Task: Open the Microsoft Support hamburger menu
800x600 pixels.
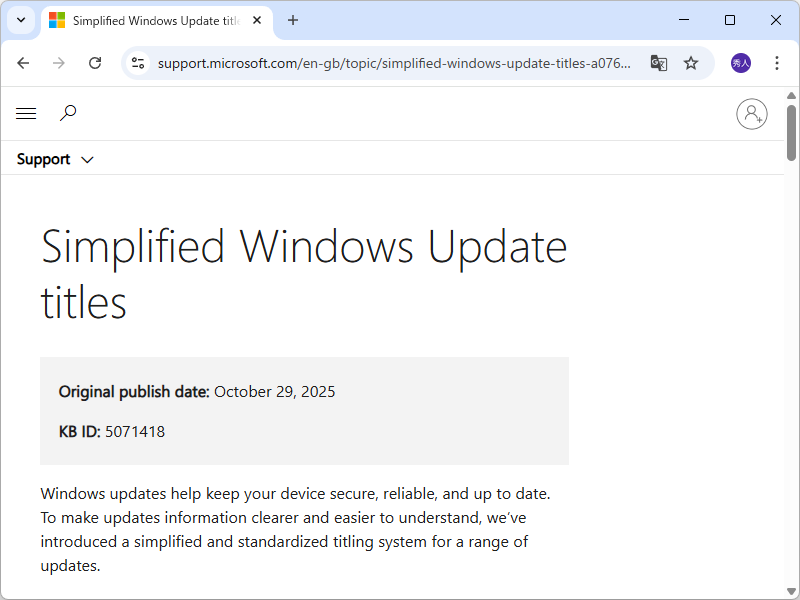Action: click(26, 113)
